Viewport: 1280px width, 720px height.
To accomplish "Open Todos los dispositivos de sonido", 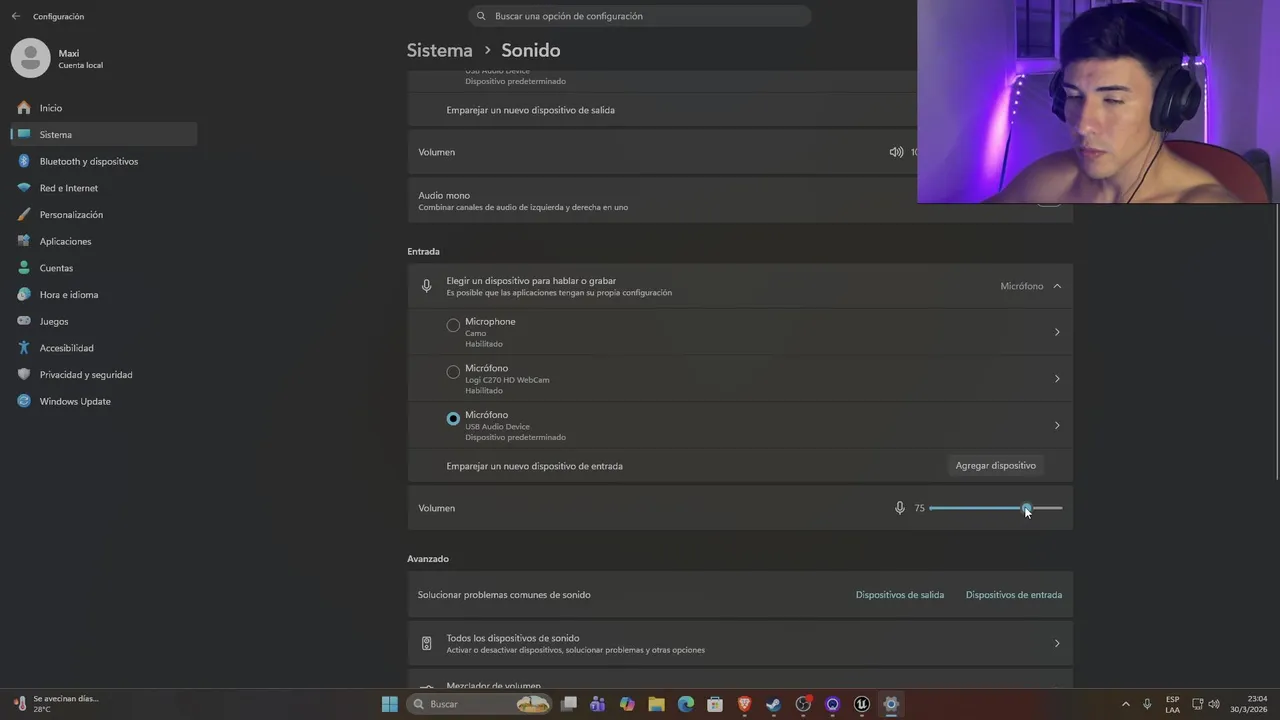I will coord(740,644).
